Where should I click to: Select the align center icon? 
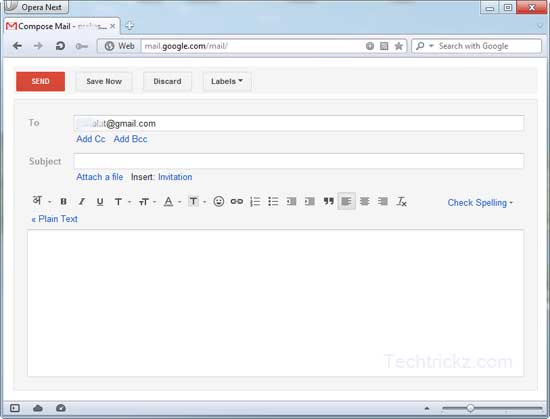click(365, 202)
